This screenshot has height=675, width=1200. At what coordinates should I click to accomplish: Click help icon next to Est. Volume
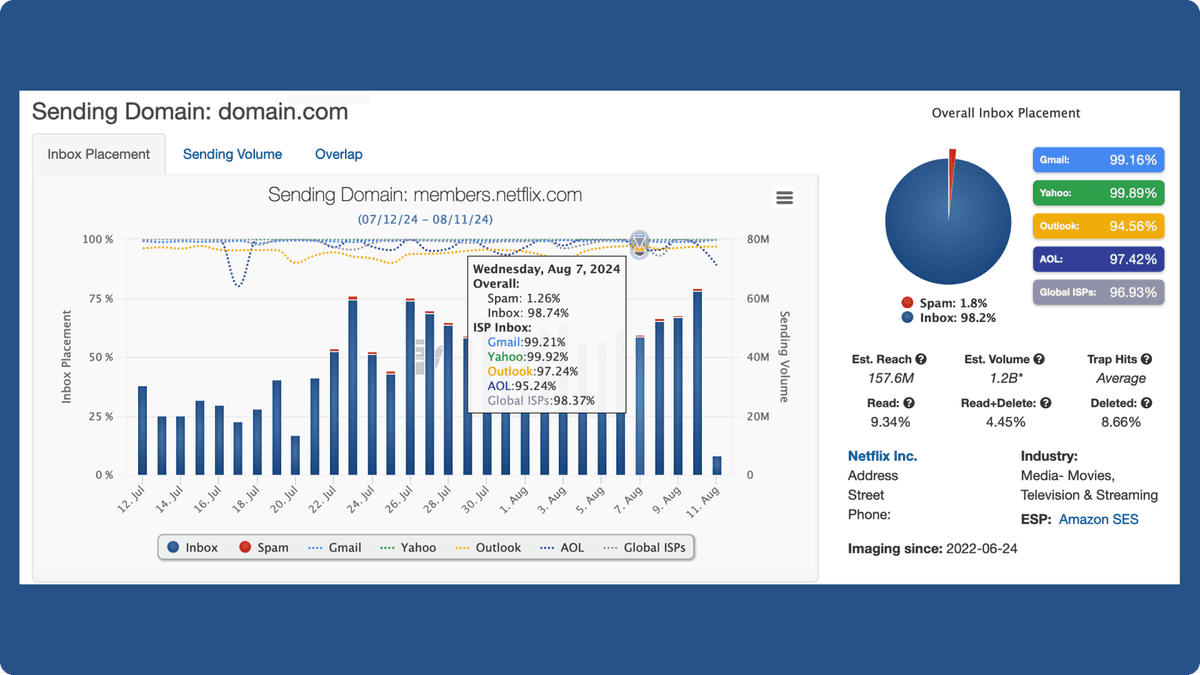point(1039,359)
